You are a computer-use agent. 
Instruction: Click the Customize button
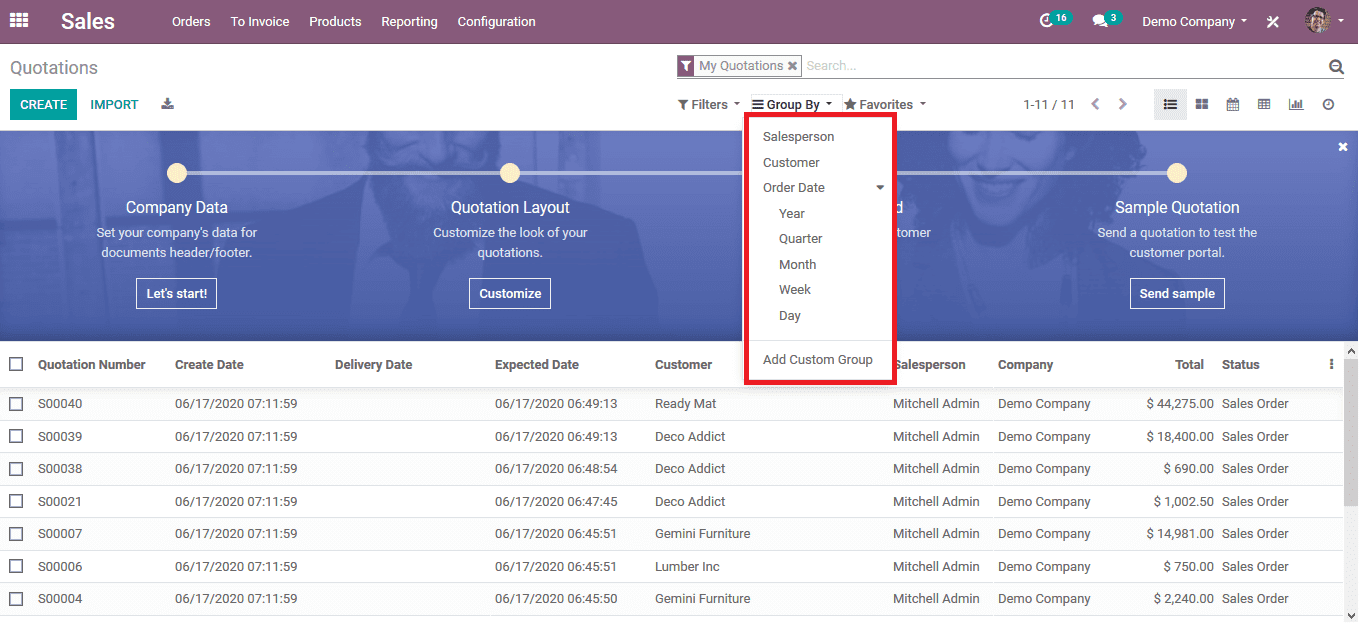click(x=510, y=293)
